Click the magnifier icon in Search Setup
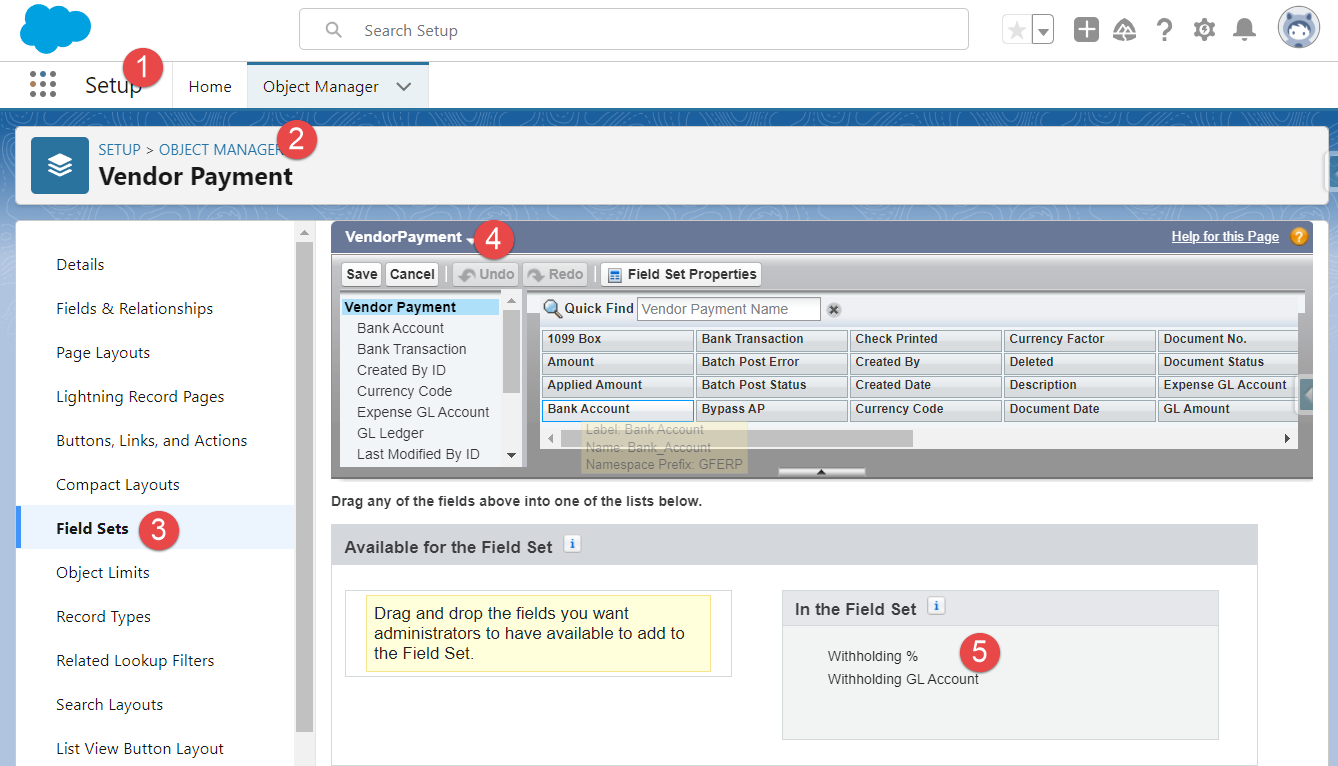 [x=334, y=30]
